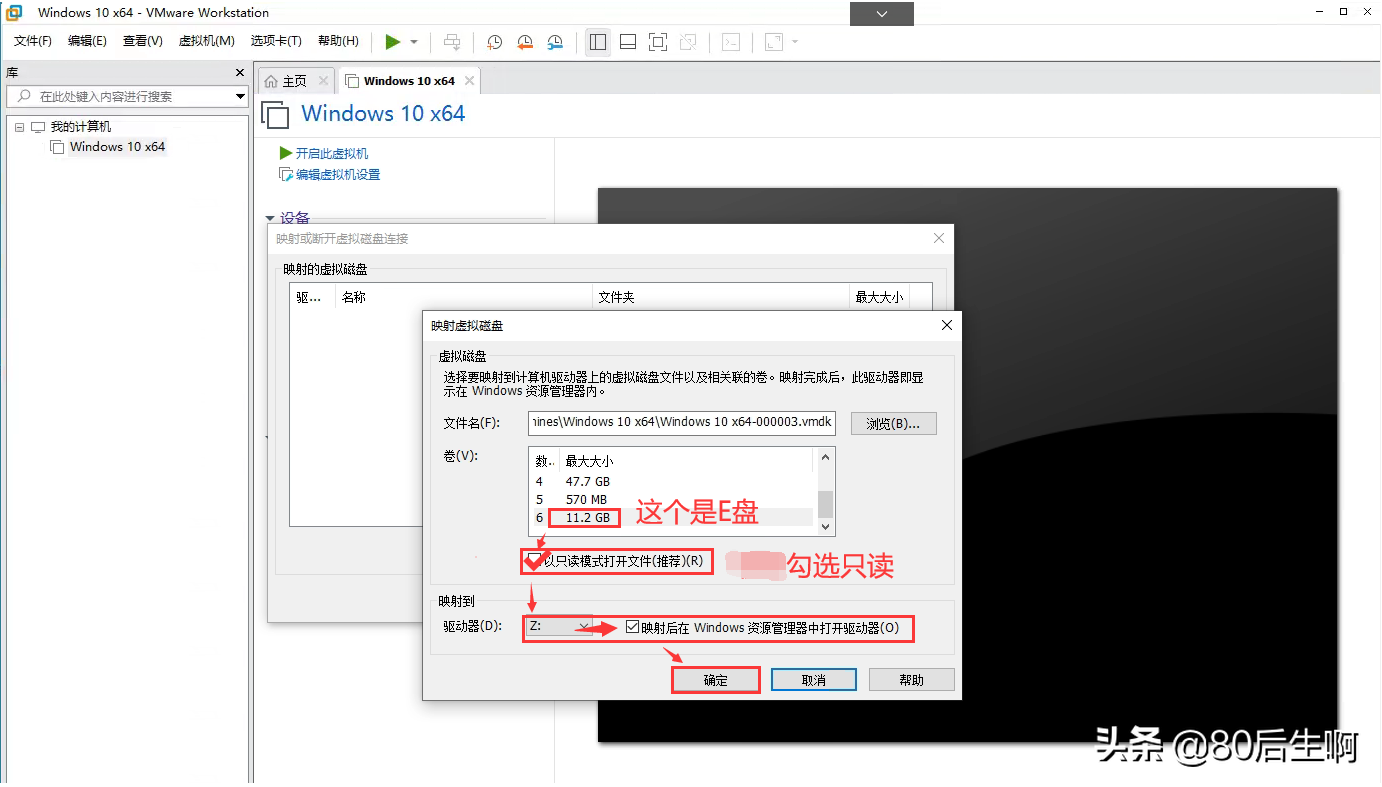Collapse the 我的计算机 tree node
Viewport: 1382px width, 787px height.
tap(19, 127)
